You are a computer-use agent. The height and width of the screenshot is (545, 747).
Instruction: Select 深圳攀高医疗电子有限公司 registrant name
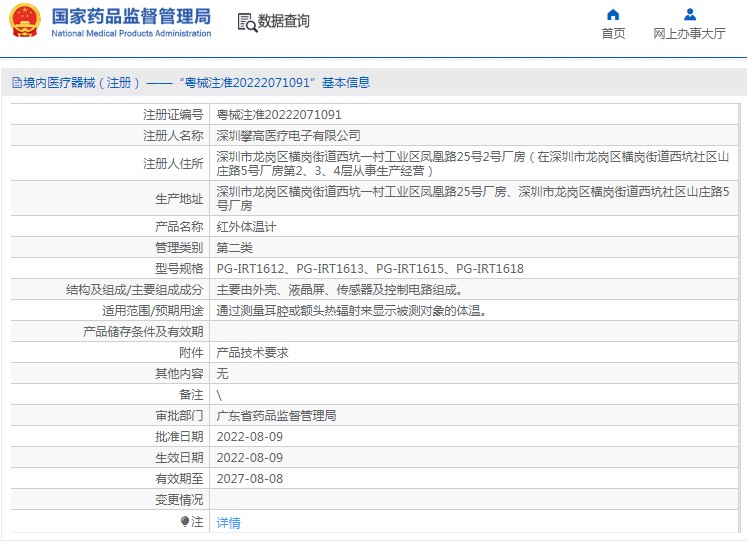(x=288, y=136)
